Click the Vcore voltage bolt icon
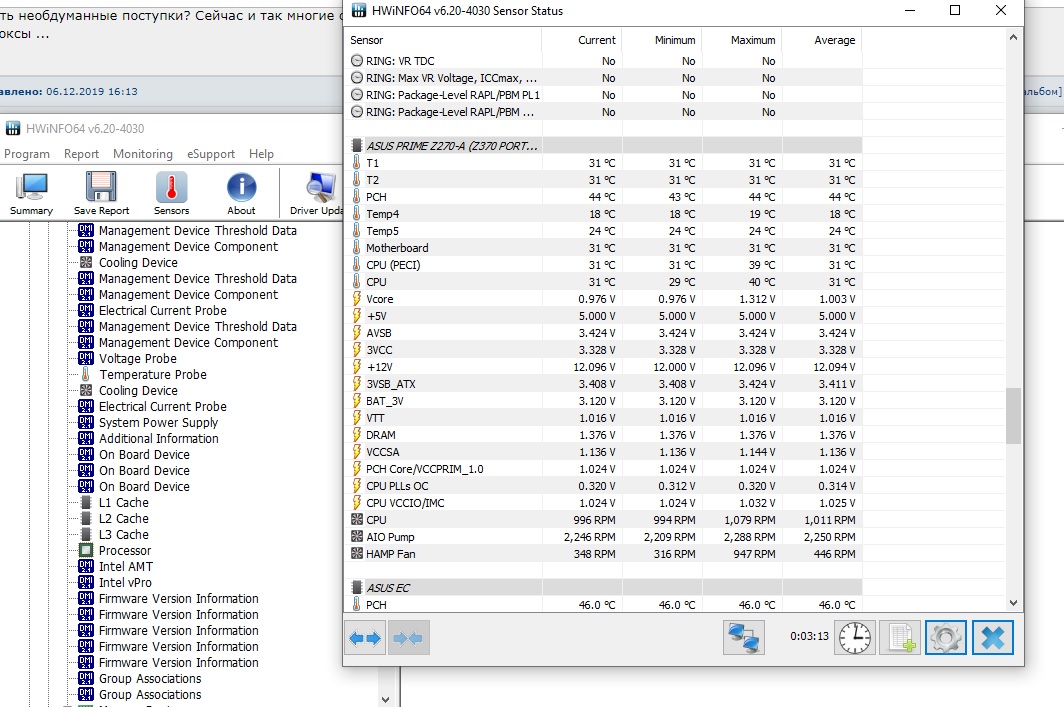The width and height of the screenshot is (1064, 707). (x=357, y=299)
